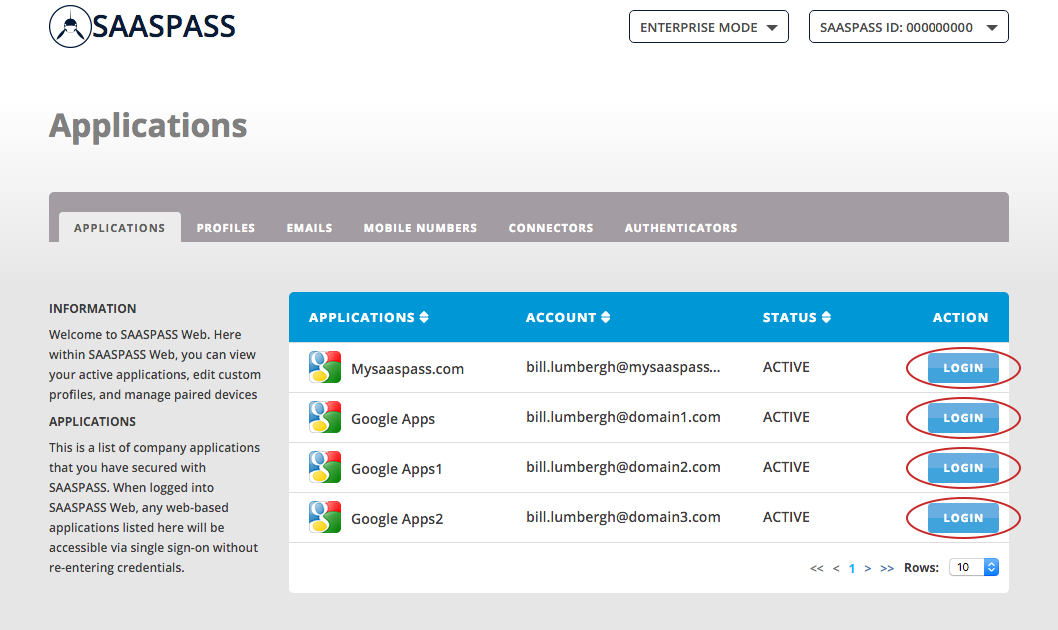Viewport: 1058px width, 630px height.
Task: Open the Enterprise Mode dropdown
Action: (708, 27)
